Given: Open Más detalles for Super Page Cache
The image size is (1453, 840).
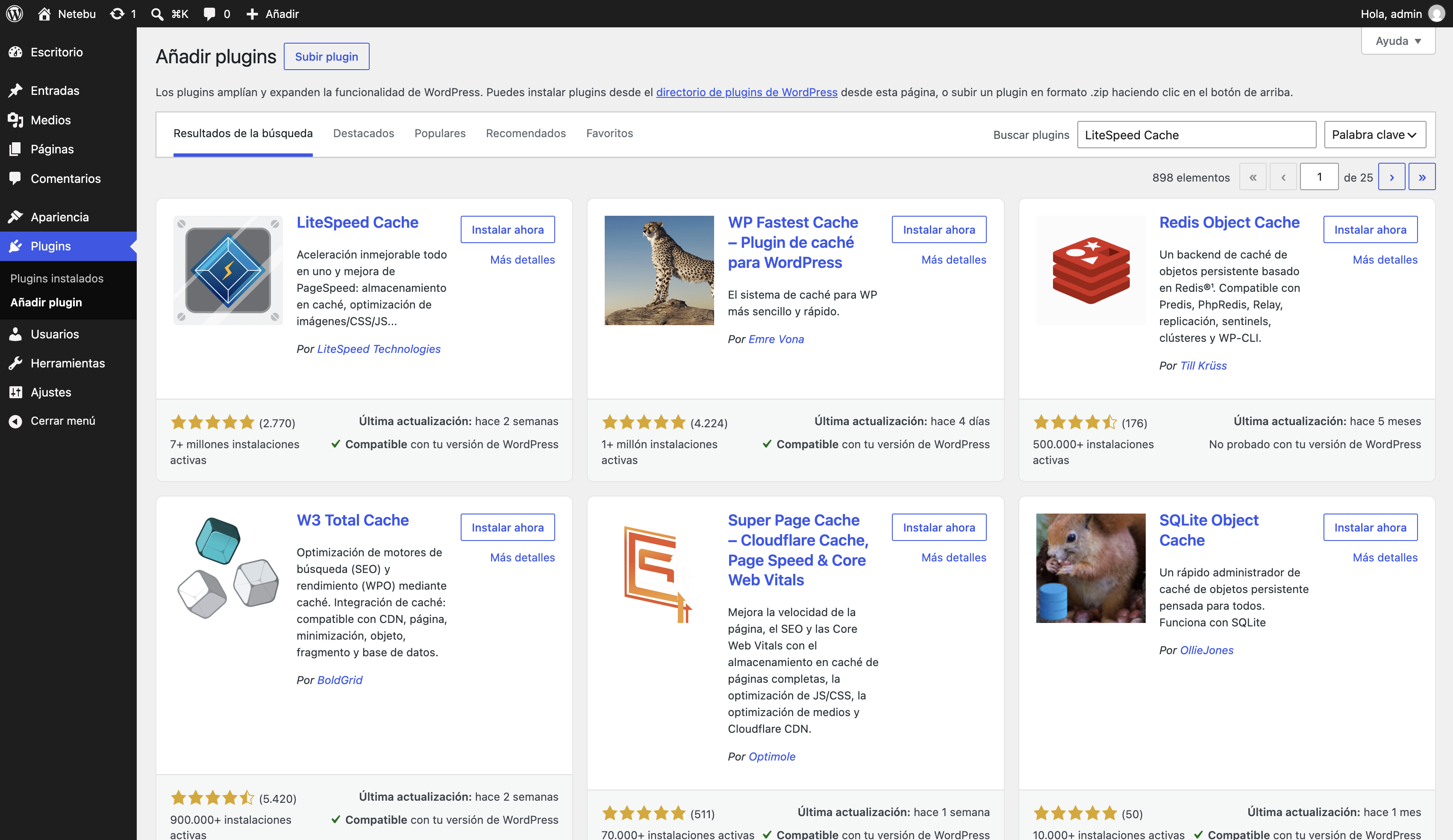Looking at the screenshot, I should [954, 558].
